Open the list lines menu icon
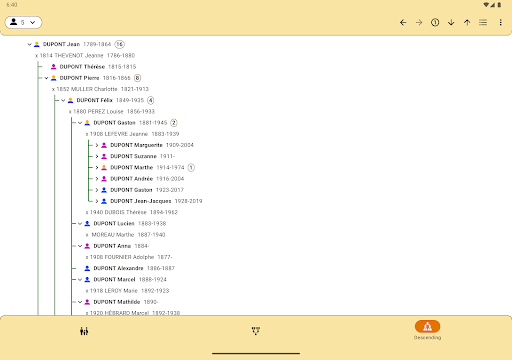The width and height of the screenshot is (512, 360). tap(483, 22)
